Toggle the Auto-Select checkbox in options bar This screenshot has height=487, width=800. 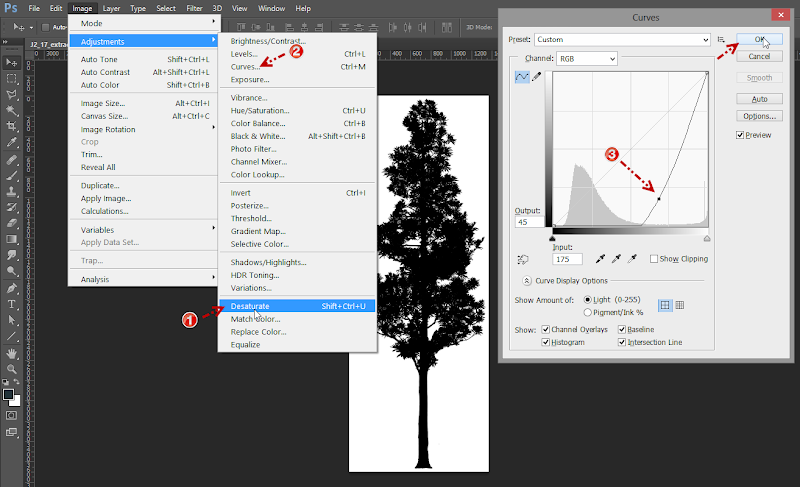coord(45,27)
